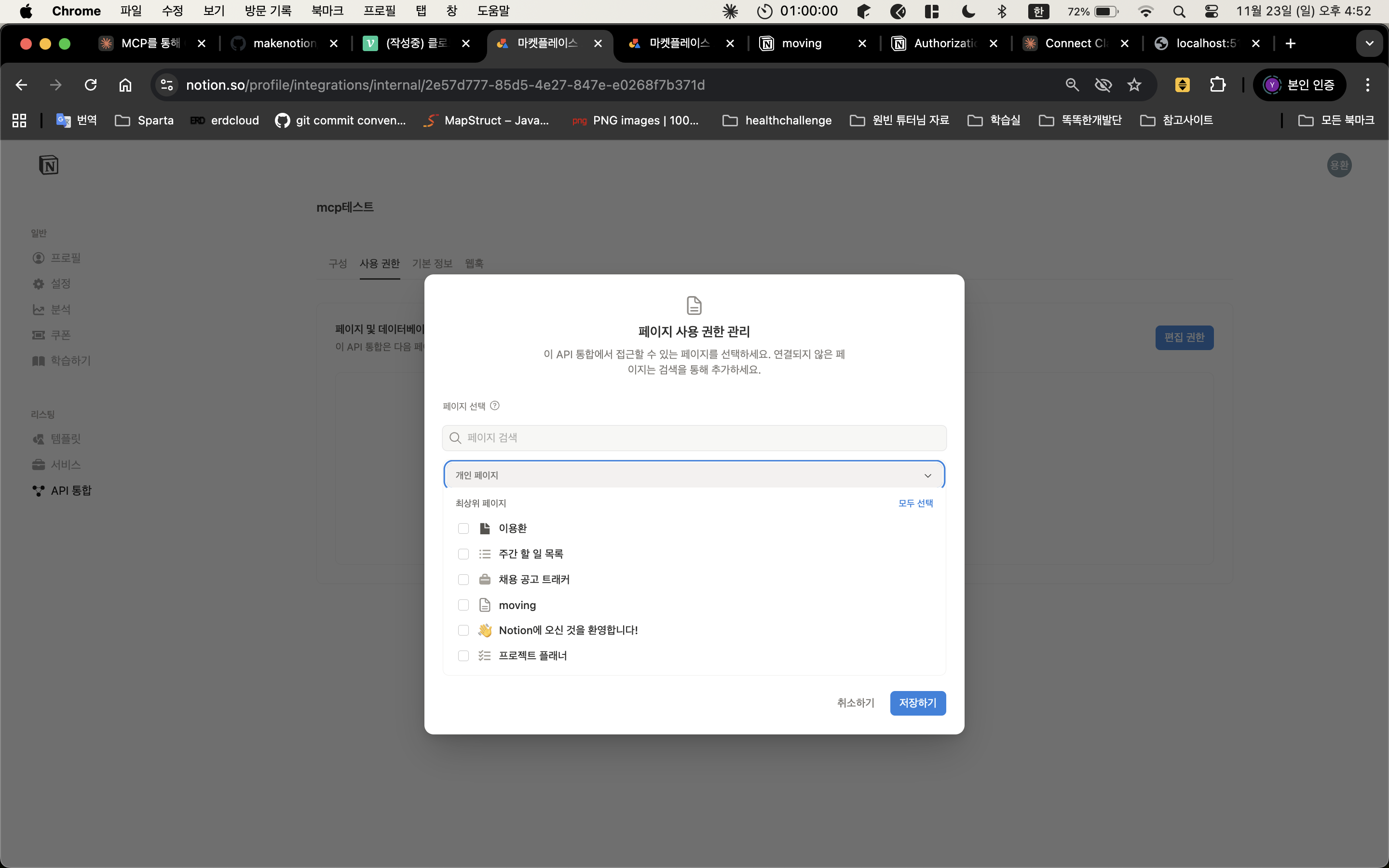The height and width of the screenshot is (868, 1389).
Task: Open the API 통합 sidebar item
Action: [70, 490]
